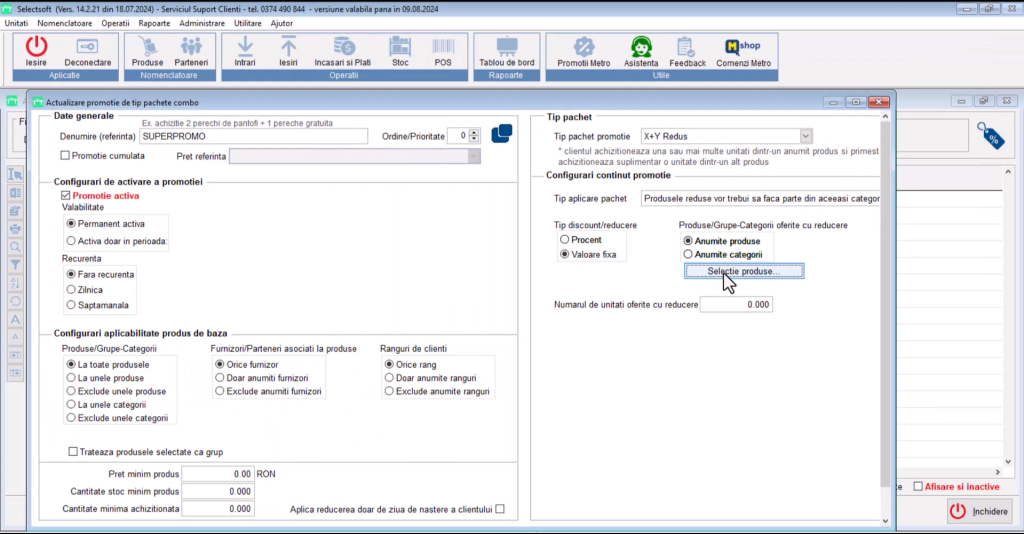Open the Rapoarte menu
The width and height of the screenshot is (1024, 534).
(x=154, y=23)
